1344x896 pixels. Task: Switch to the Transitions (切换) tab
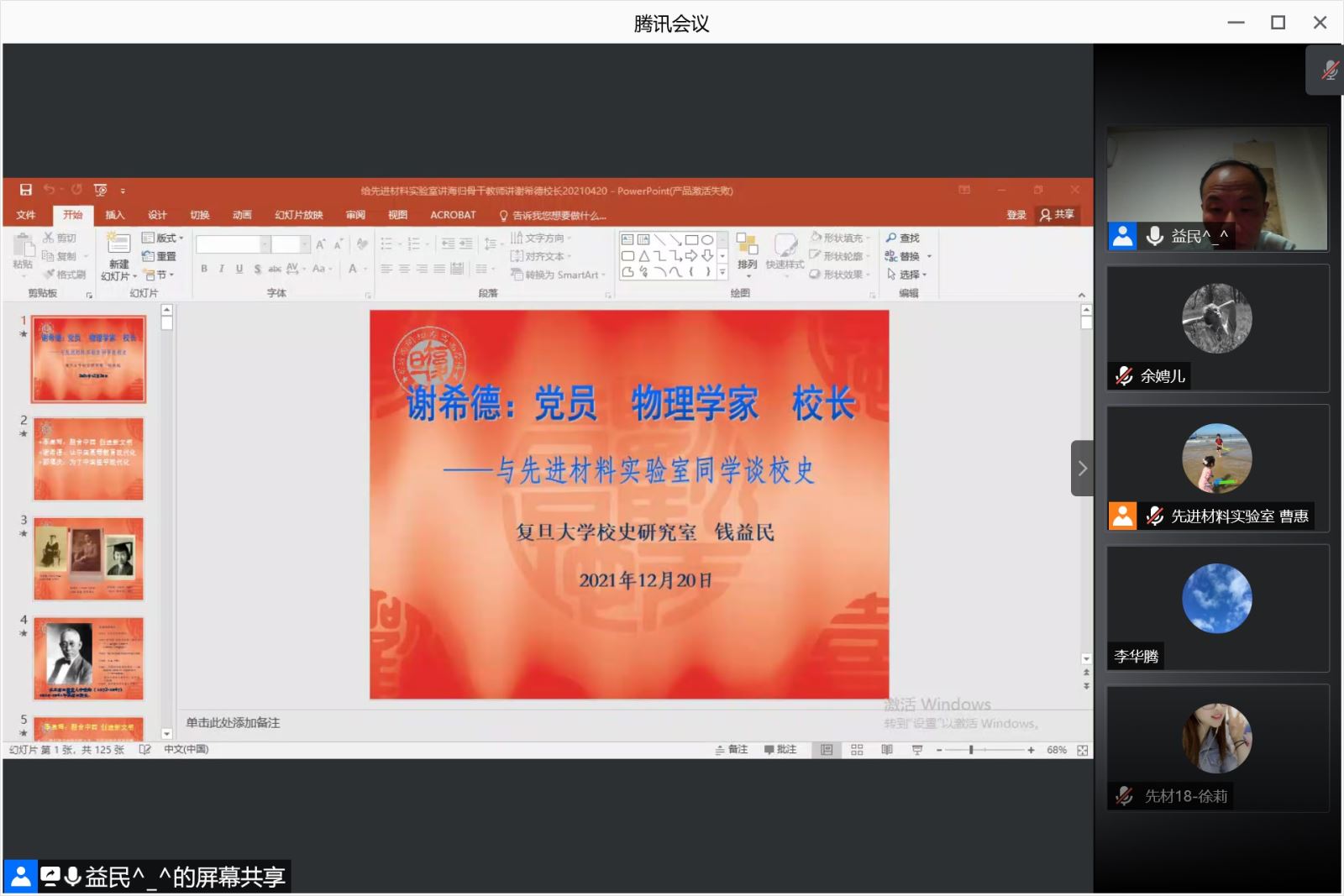coord(200,215)
